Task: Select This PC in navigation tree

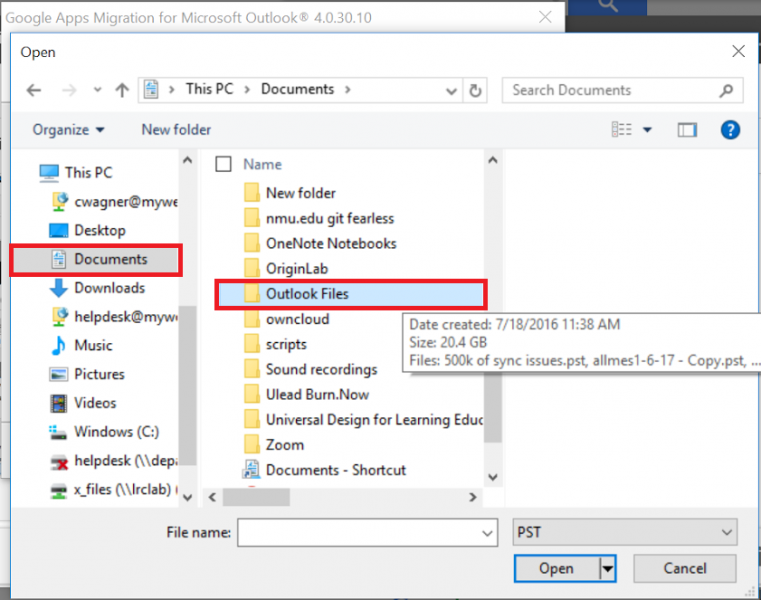Action: 76,172
